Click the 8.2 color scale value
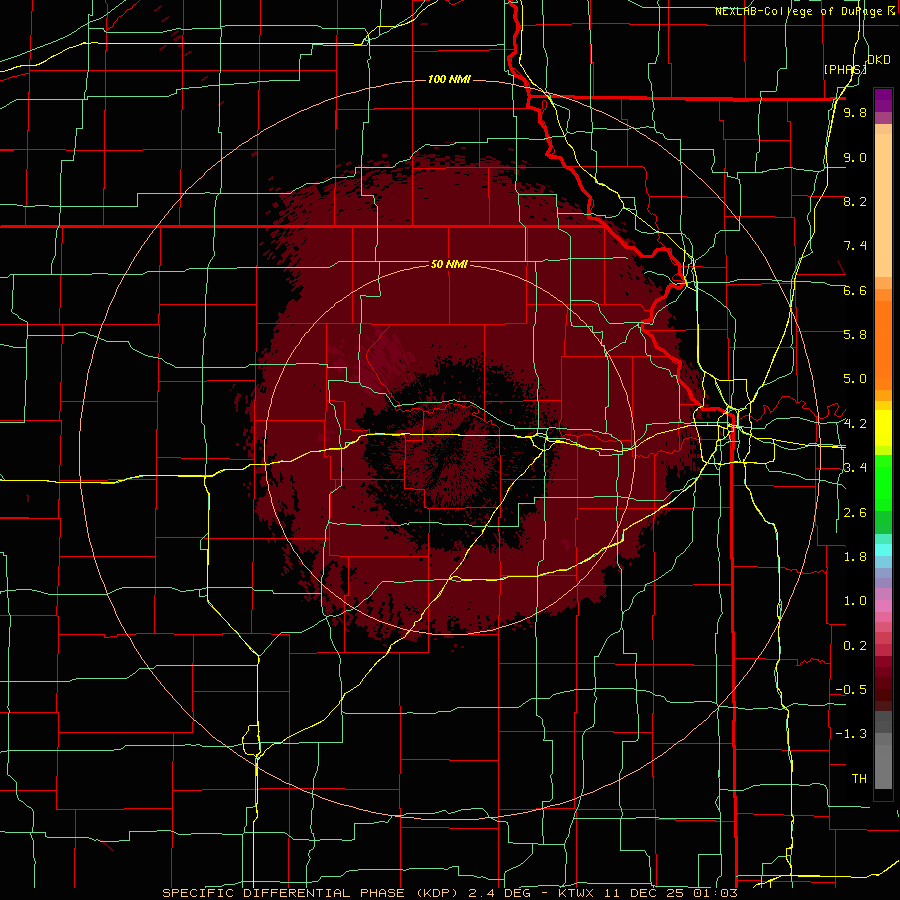 (855, 202)
